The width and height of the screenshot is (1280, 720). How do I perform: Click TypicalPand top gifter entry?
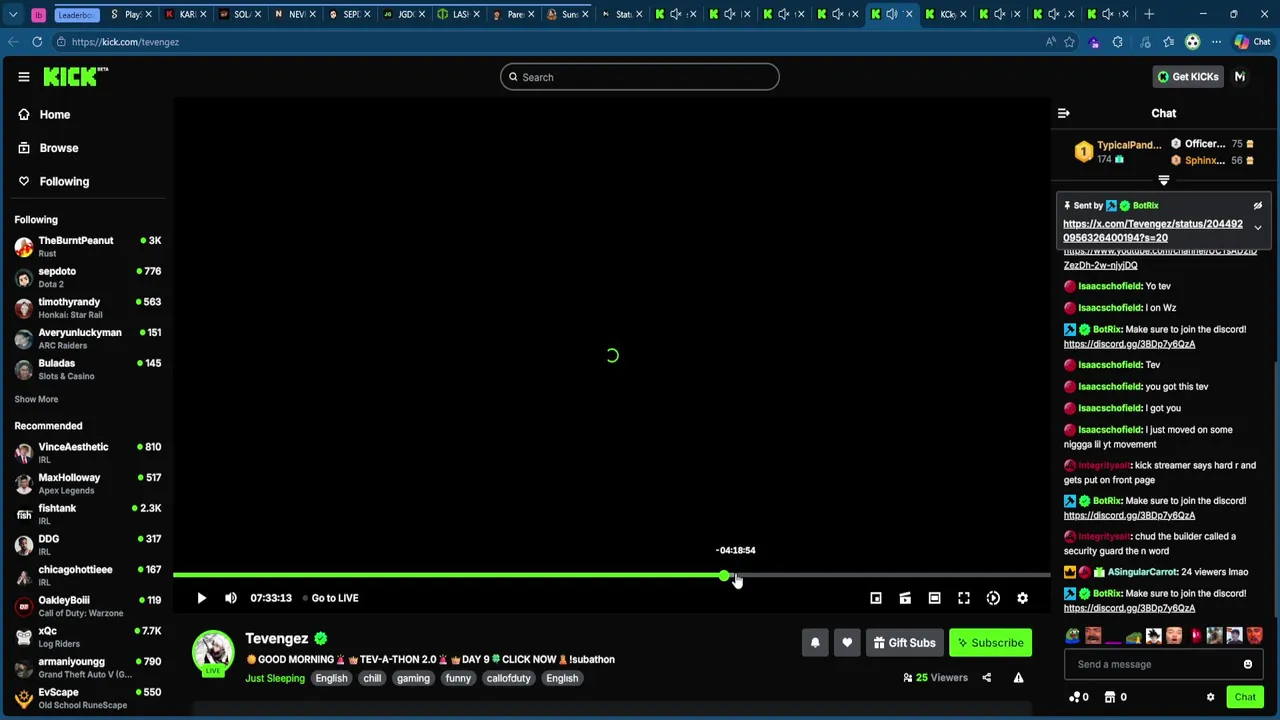pyautogui.click(x=1118, y=152)
